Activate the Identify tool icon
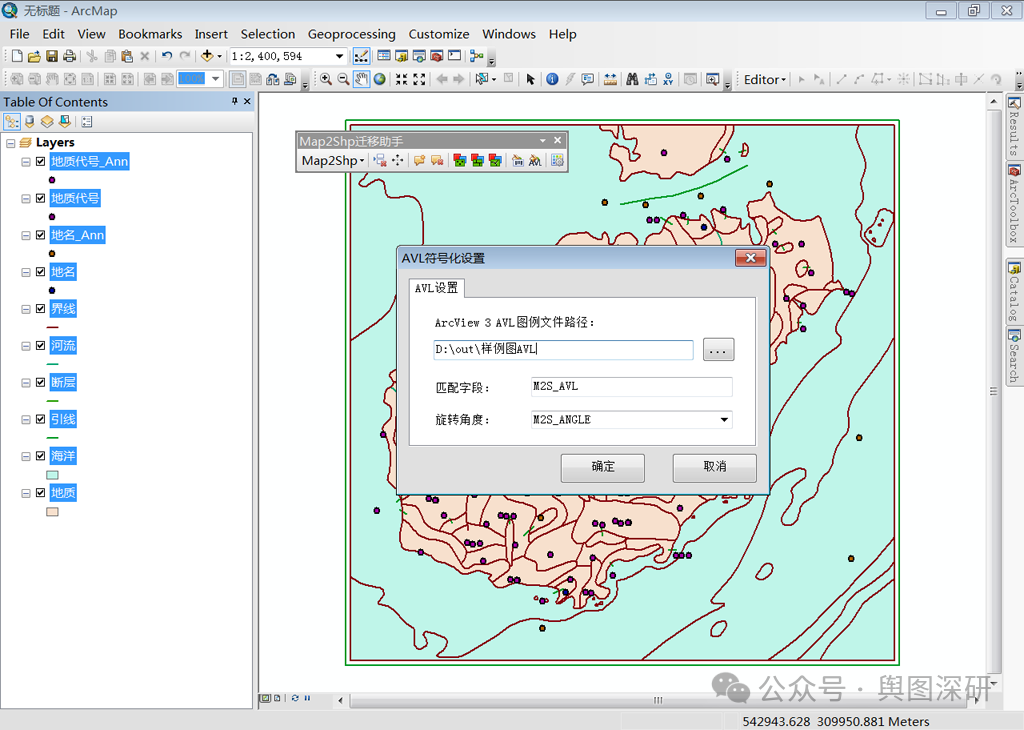Screen dimensions: 1024x730 pos(552,79)
